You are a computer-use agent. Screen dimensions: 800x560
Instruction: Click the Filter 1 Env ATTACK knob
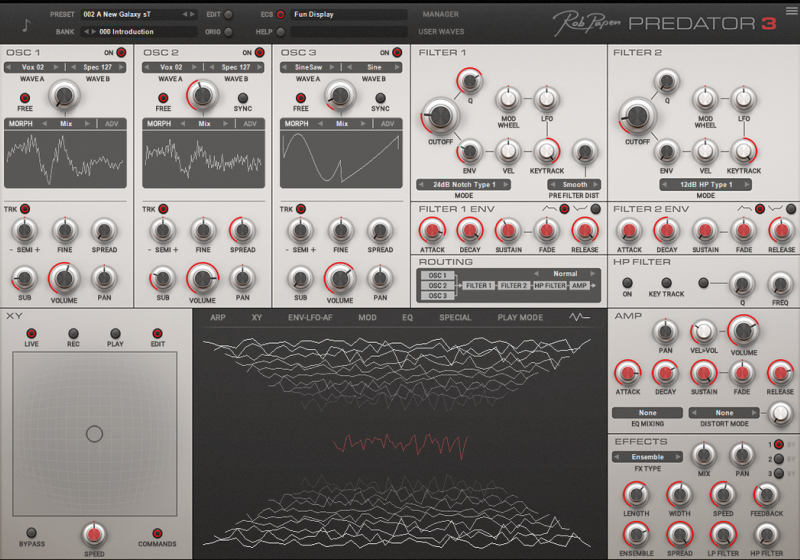(432, 231)
